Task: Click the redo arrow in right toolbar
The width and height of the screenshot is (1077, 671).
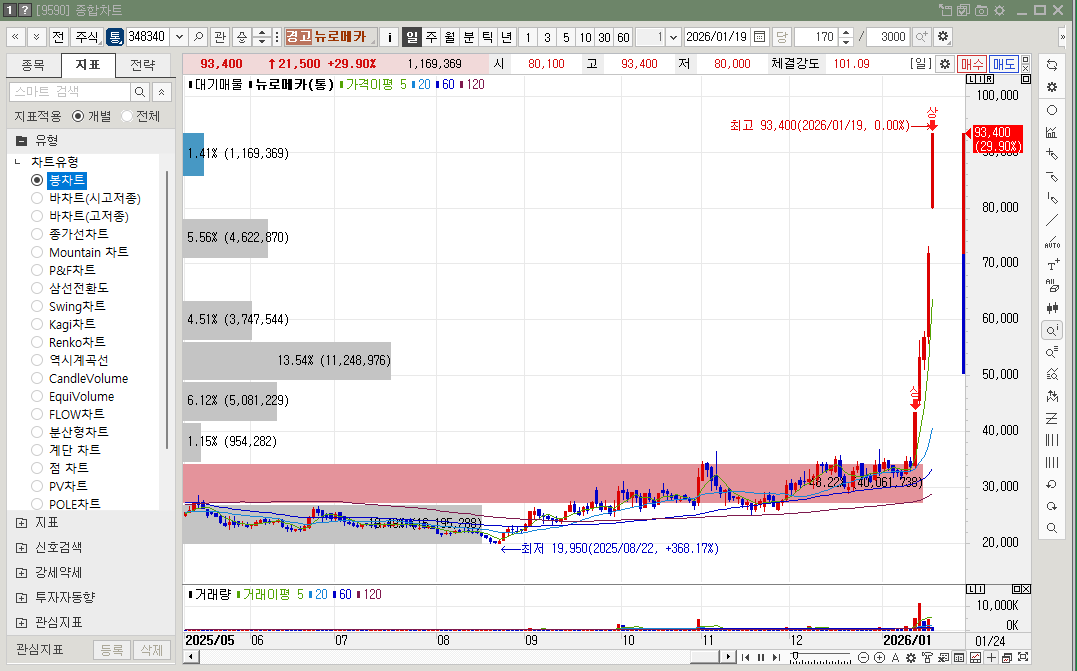Action: (1052, 506)
